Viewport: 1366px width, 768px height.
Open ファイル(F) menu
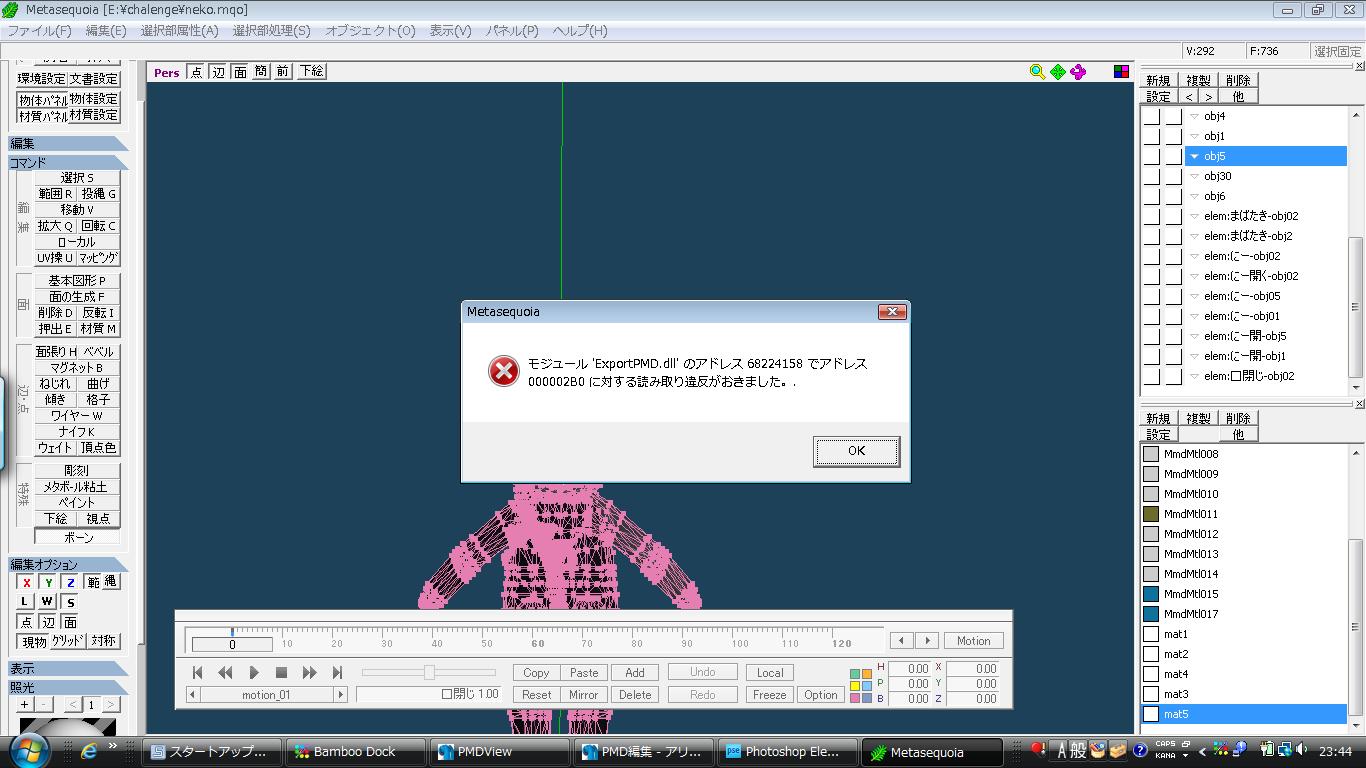click(x=39, y=31)
